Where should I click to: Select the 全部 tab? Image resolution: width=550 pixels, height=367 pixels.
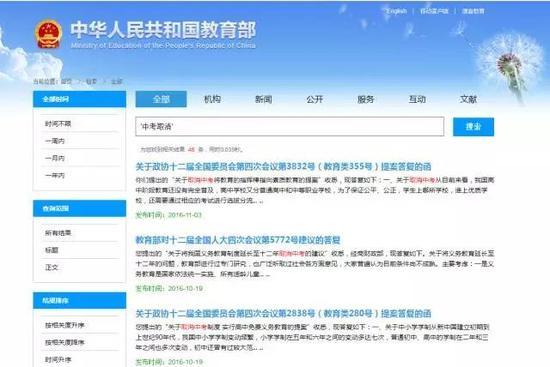161,99
